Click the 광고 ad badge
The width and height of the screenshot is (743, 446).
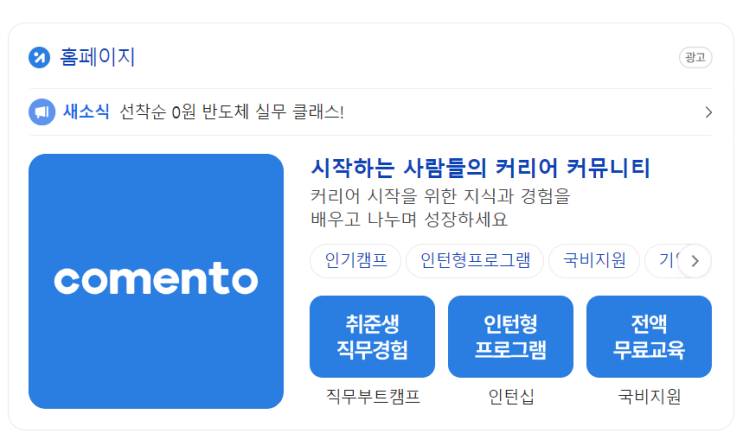pyautogui.click(x=695, y=57)
